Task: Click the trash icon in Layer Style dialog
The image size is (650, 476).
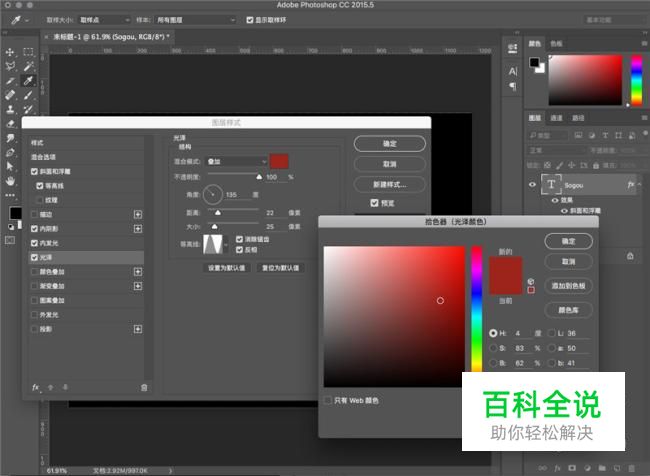Action: (144, 388)
